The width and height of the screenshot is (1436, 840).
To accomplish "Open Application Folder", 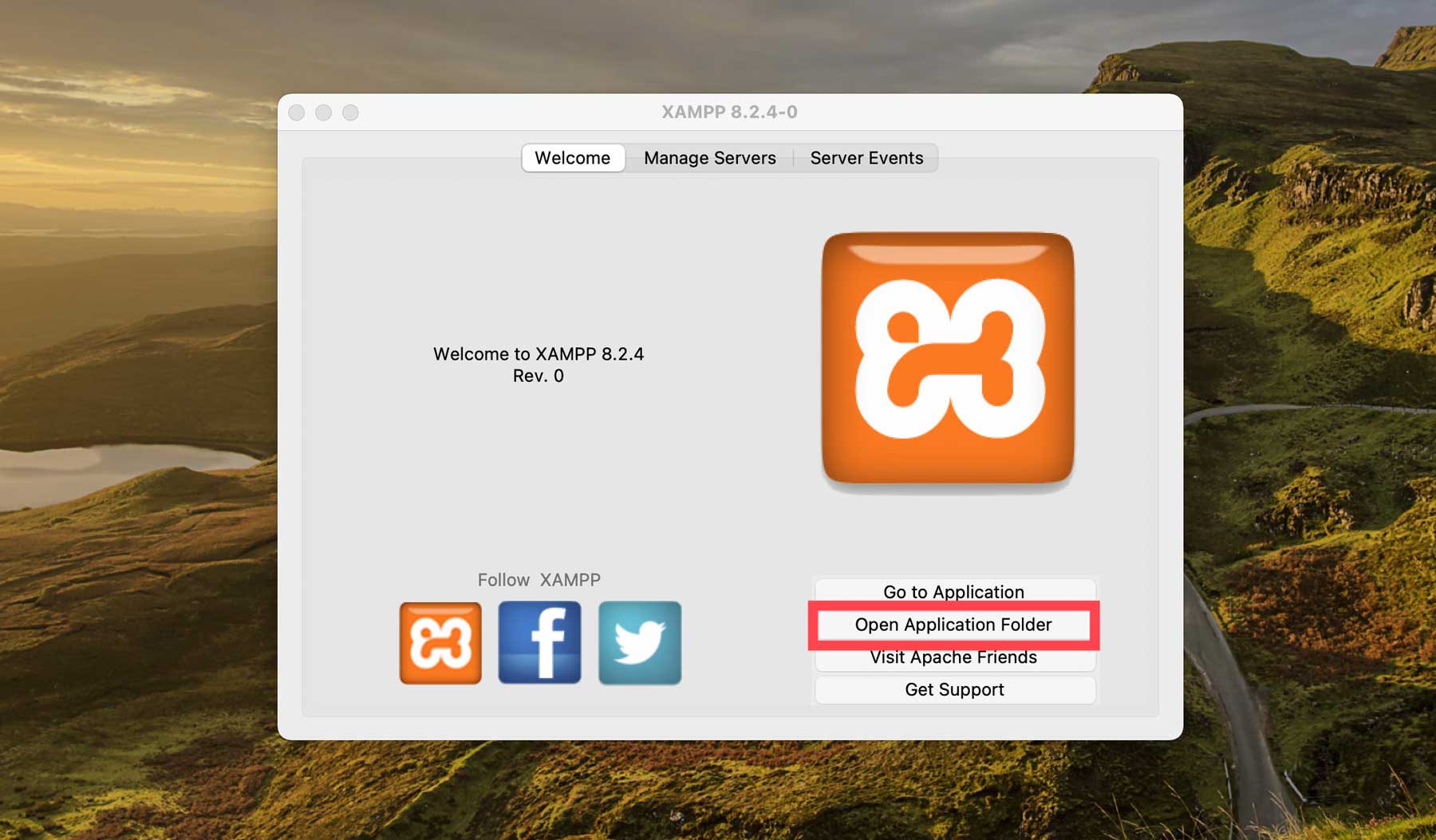I will click(953, 625).
